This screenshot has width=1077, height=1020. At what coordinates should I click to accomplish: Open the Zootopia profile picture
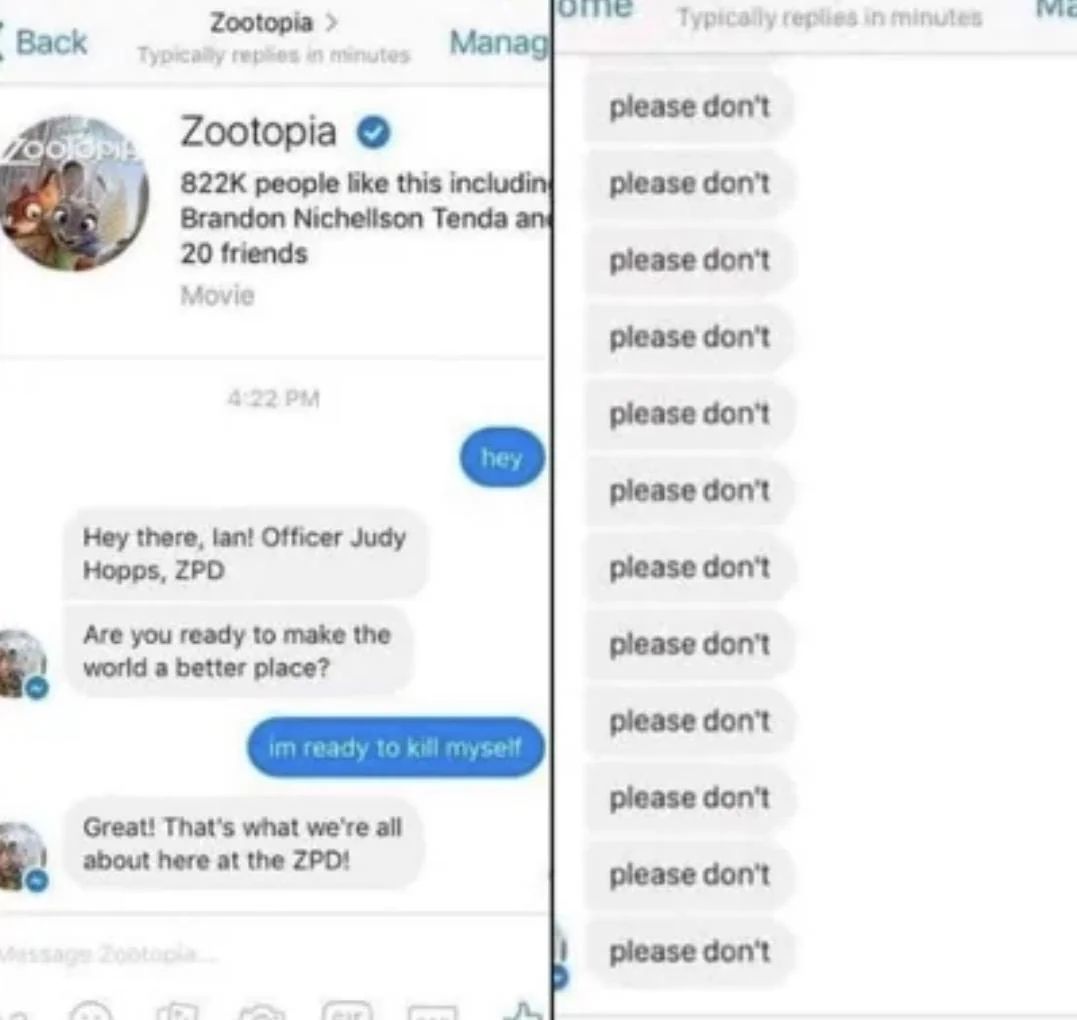(73, 193)
